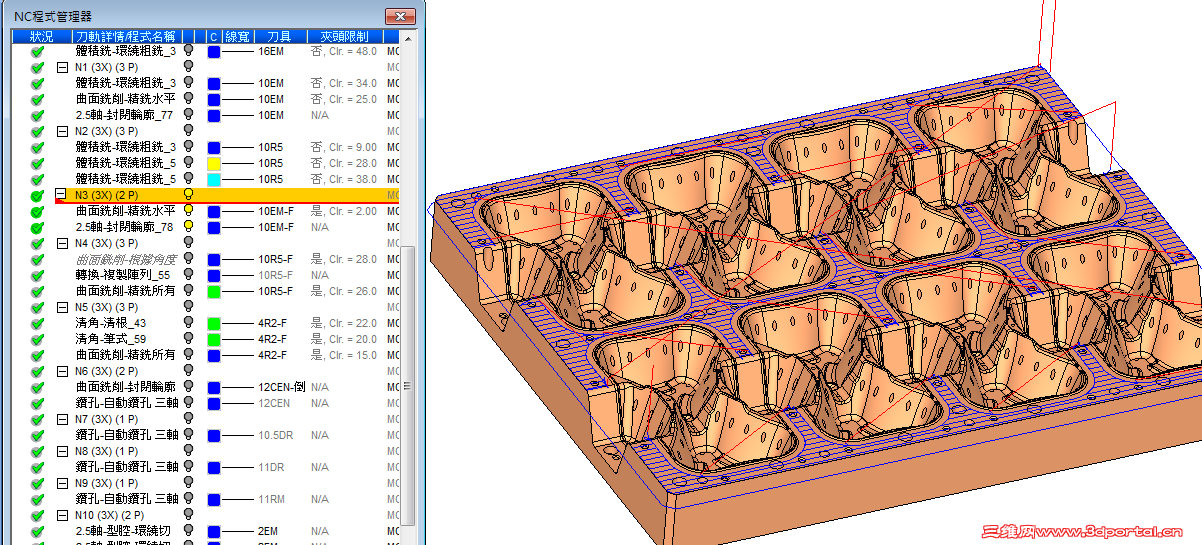Image resolution: width=1202 pixels, height=545 pixels.
Task: Click the 夾頭限制 column header
Action: tap(345, 36)
